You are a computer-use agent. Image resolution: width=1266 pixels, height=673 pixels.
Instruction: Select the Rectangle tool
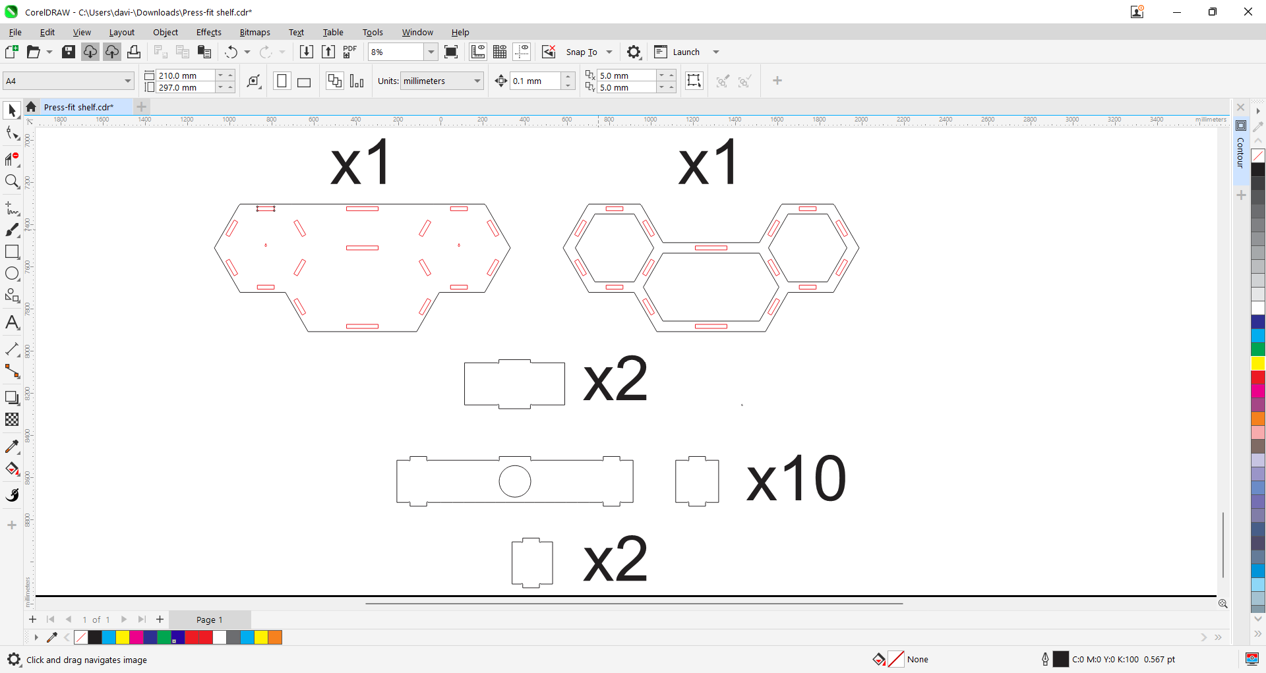(12, 252)
